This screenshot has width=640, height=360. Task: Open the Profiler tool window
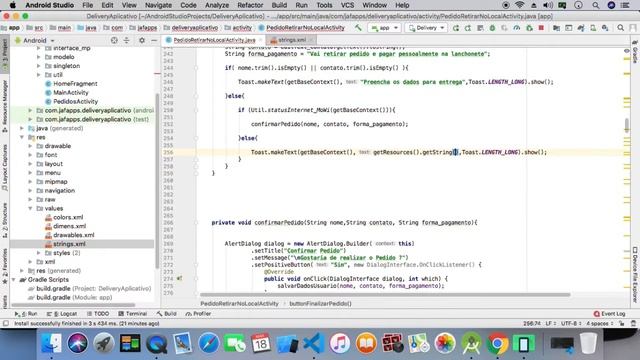(198, 314)
